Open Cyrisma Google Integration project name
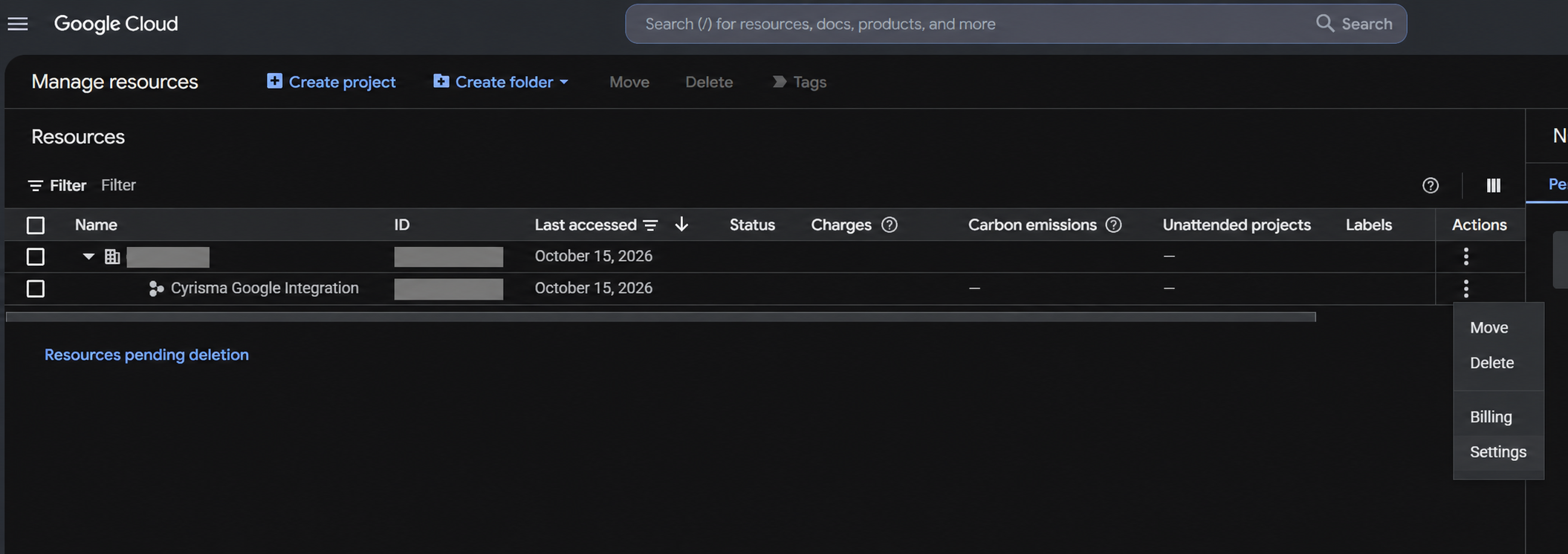 (265, 288)
